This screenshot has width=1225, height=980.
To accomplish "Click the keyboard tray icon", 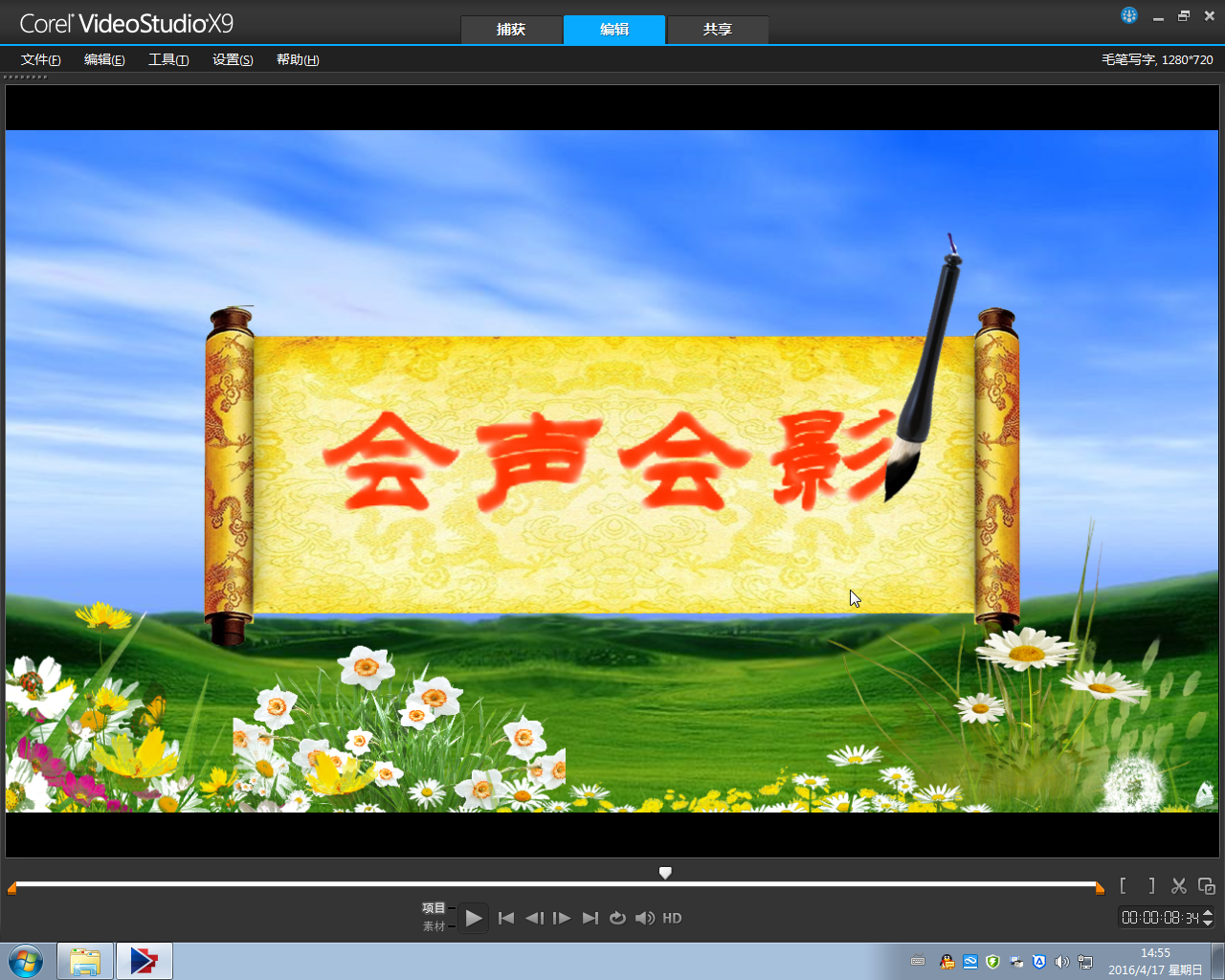I will [918, 962].
